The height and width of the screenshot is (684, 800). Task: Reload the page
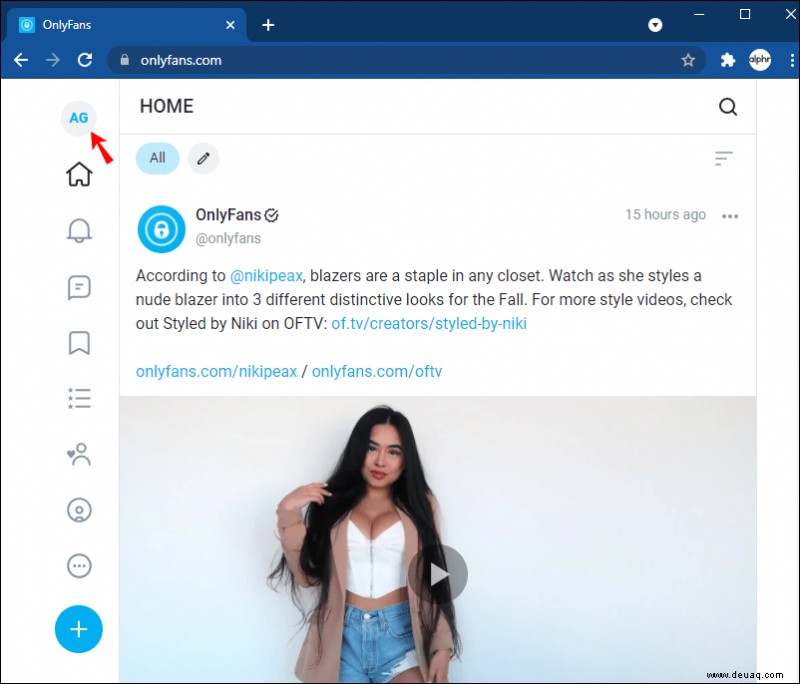(x=85, y=60)
